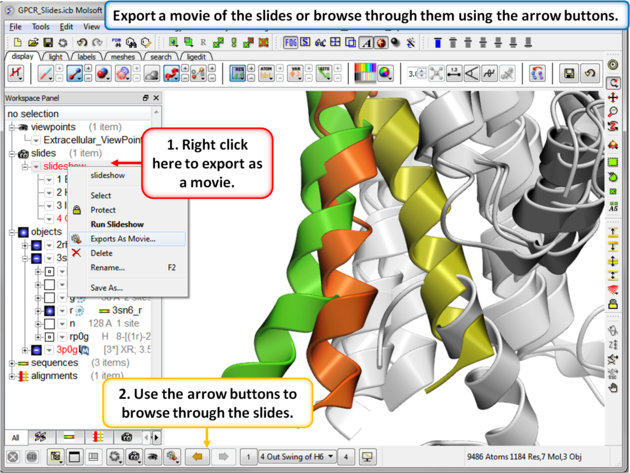Click the open folder icon
630x473 pixels.
click(x=32, y=43)
